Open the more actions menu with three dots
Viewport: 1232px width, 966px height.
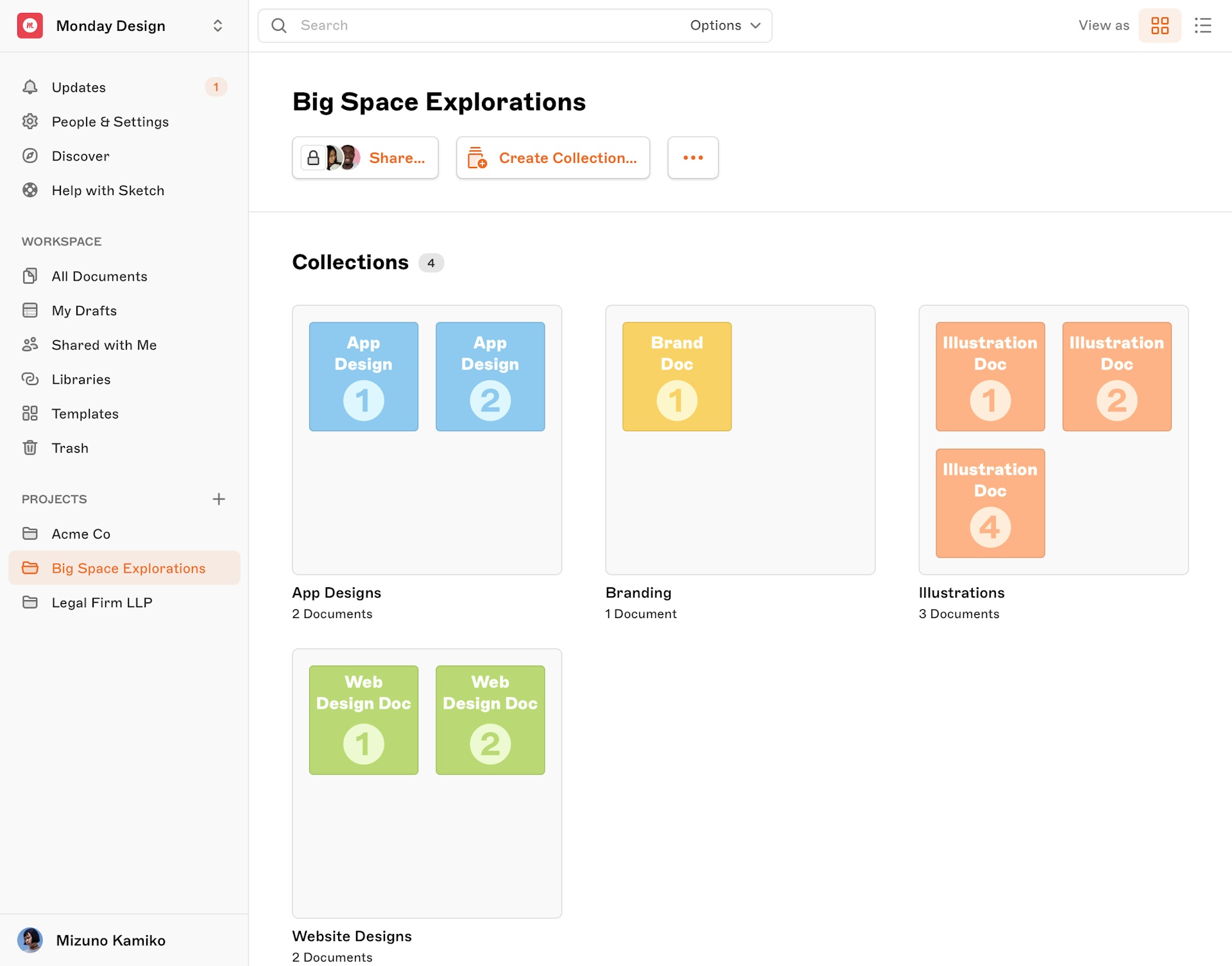692,157
